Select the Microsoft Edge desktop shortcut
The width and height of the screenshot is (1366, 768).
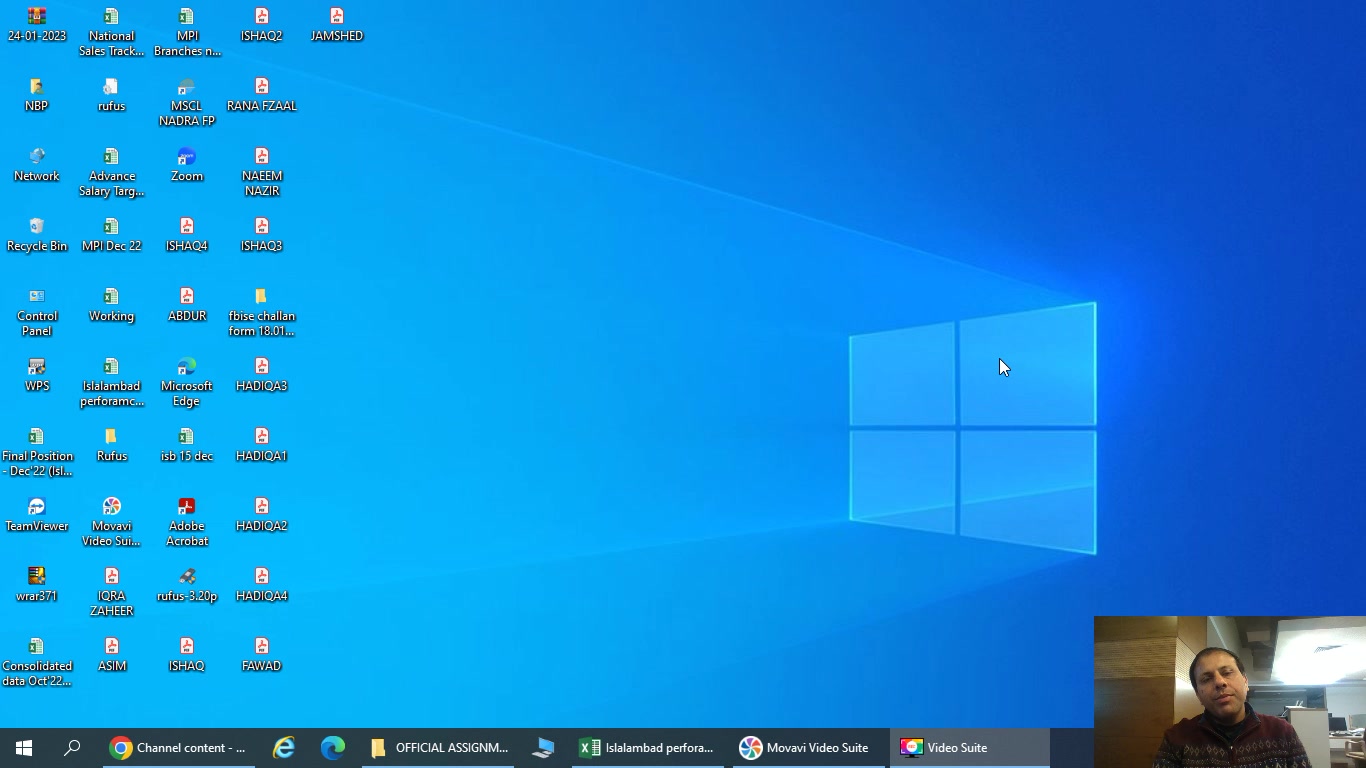pos(187,382)
